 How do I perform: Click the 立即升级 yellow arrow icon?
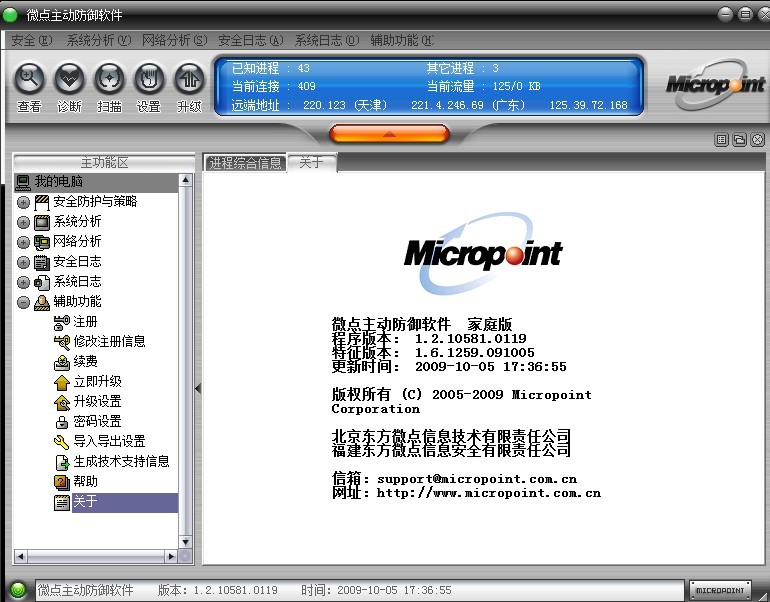point(61,383)
